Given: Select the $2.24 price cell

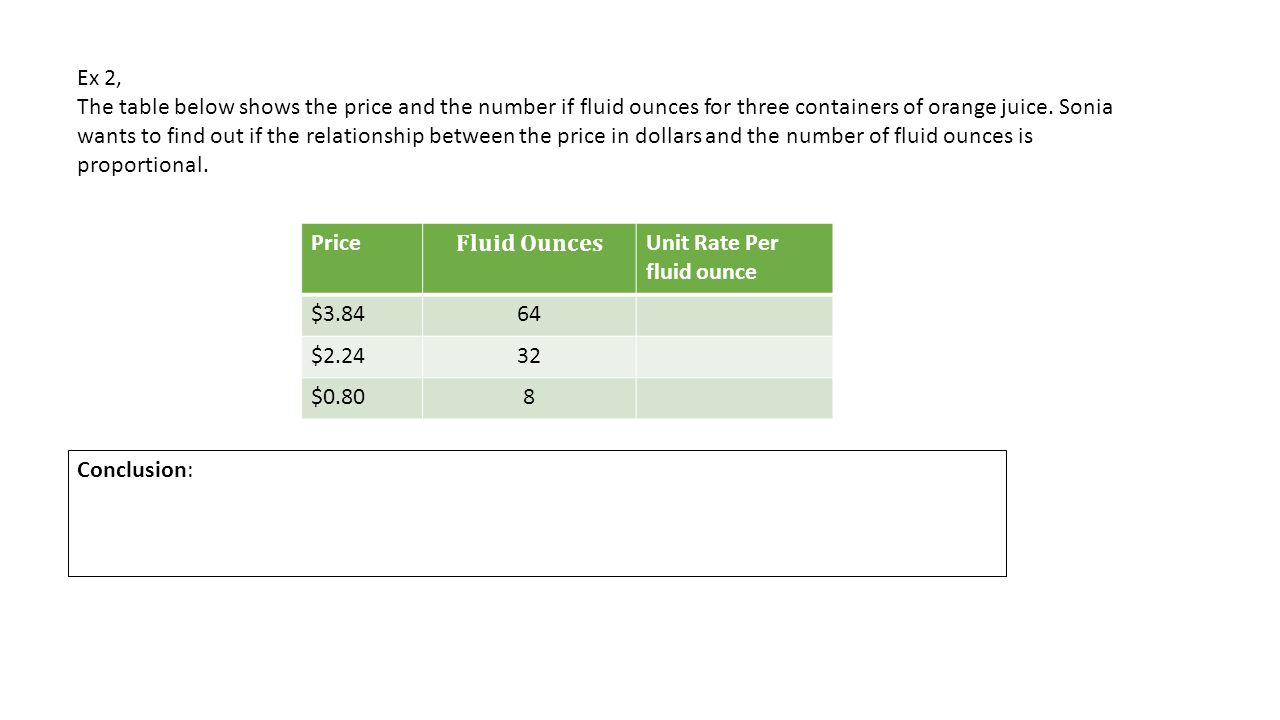Looking at the screenshot, I should [x=362, y=356].
